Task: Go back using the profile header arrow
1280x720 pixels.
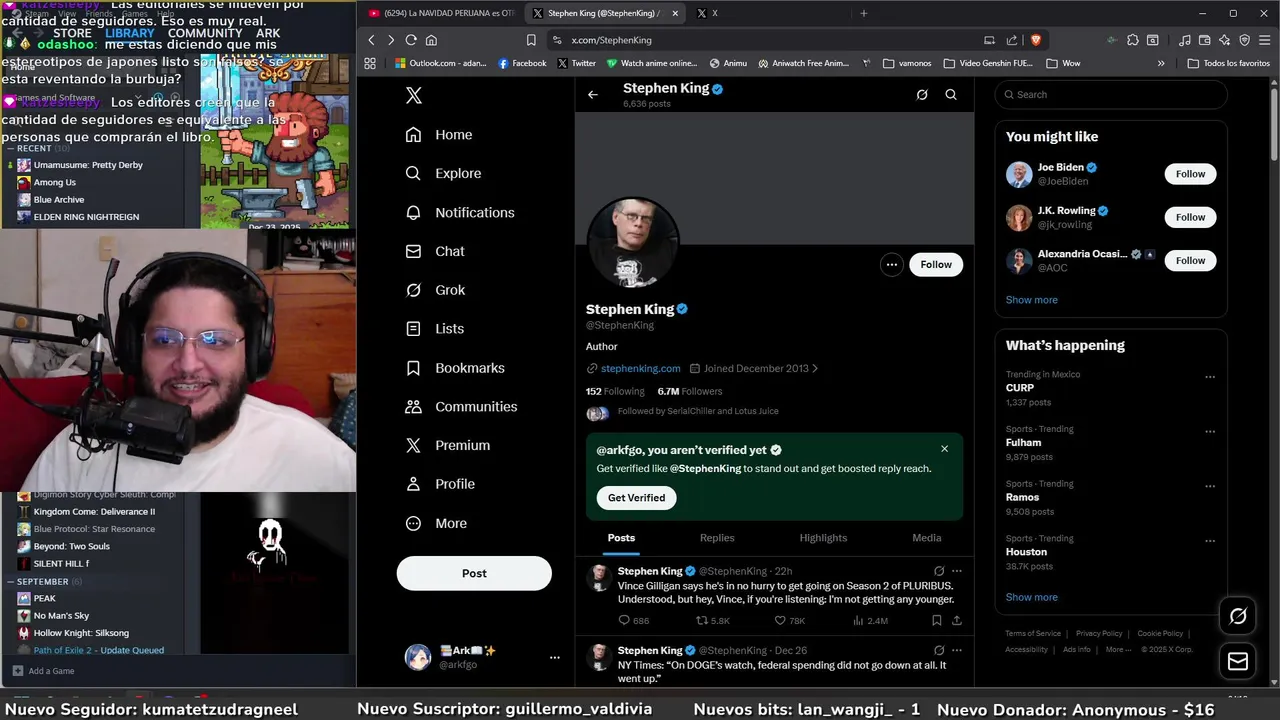Action: (x=593, y=95)
